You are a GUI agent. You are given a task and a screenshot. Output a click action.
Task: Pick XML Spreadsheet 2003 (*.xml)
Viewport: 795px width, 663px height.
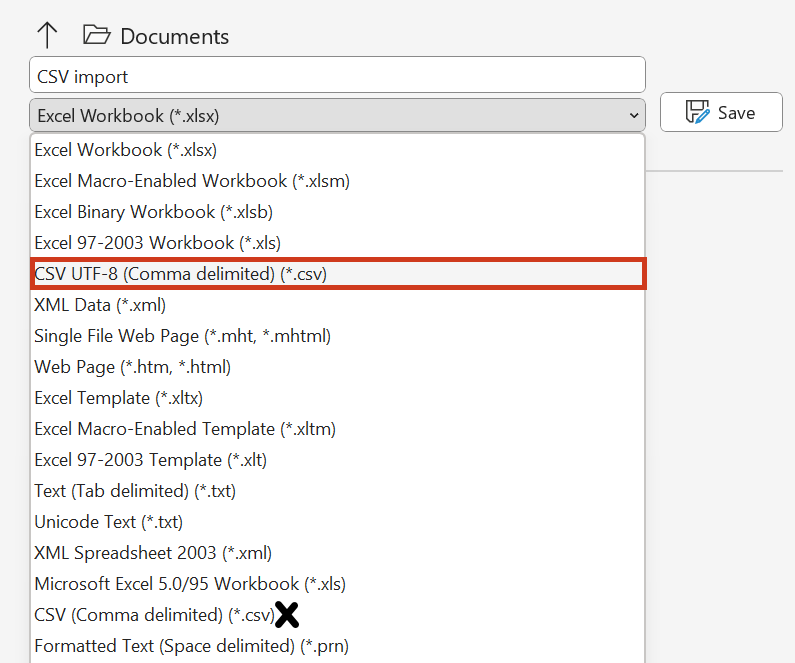pyautogui.click(x=337, y=552)
